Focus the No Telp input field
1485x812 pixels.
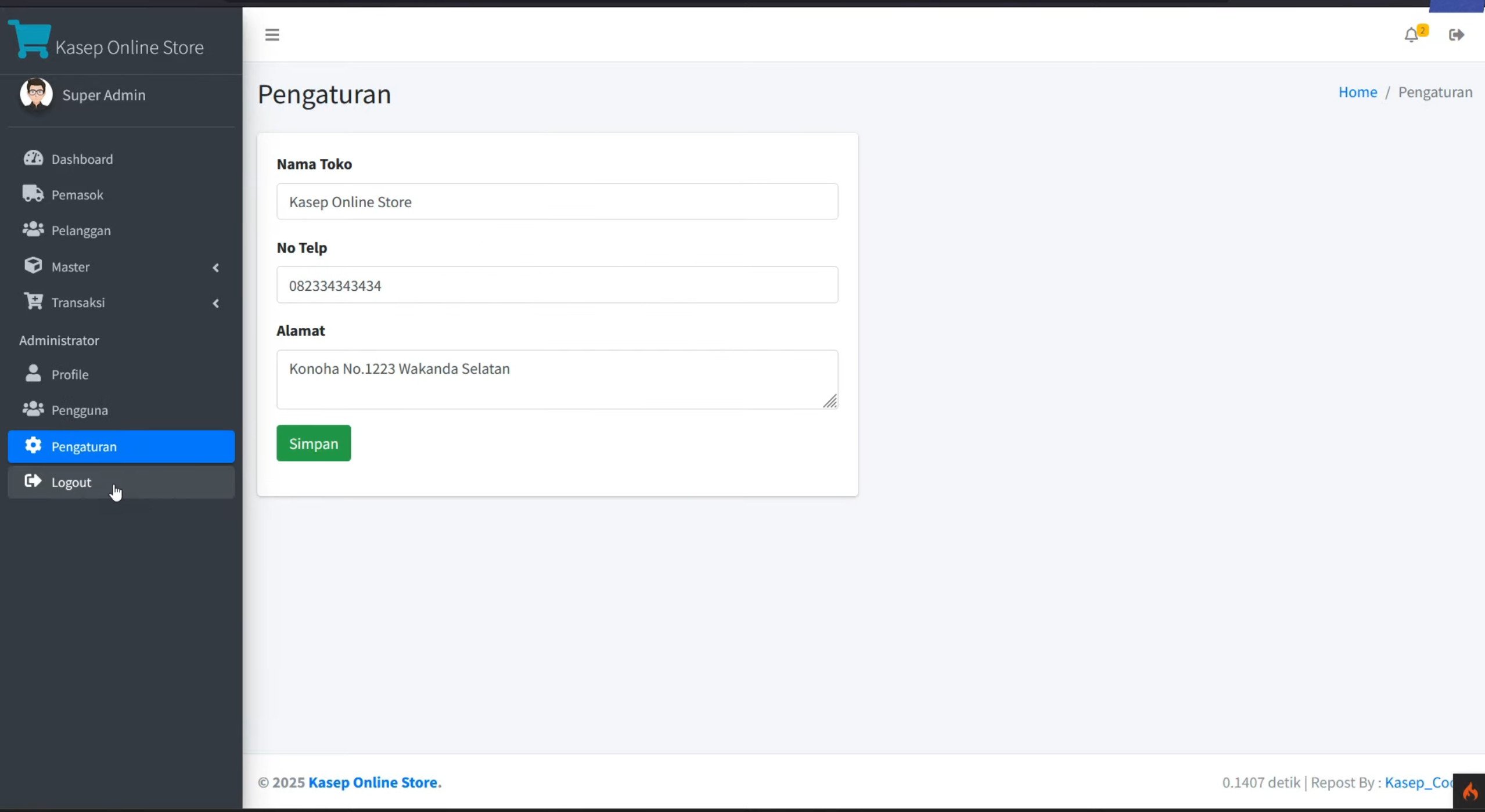click(x=557, y=285)
